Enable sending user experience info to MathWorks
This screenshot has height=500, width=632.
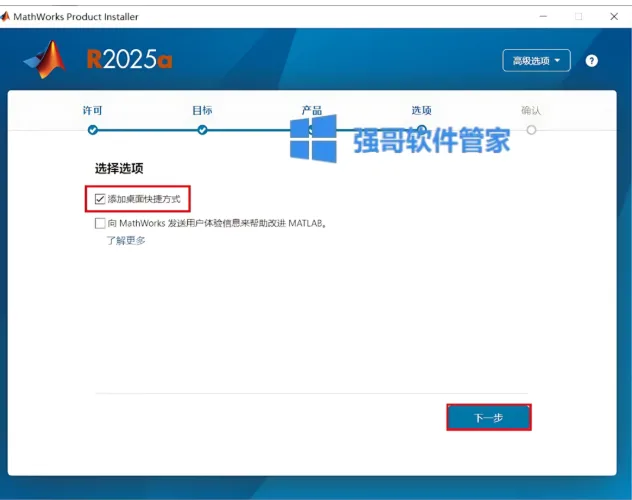(100, 223)
